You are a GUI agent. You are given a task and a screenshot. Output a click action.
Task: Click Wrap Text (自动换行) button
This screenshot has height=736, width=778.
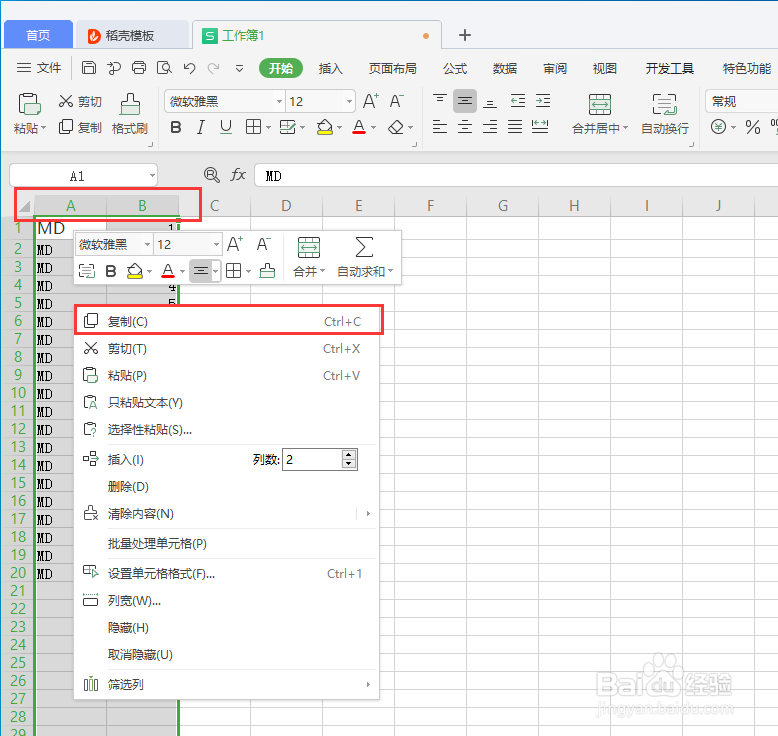click(665, 114)
